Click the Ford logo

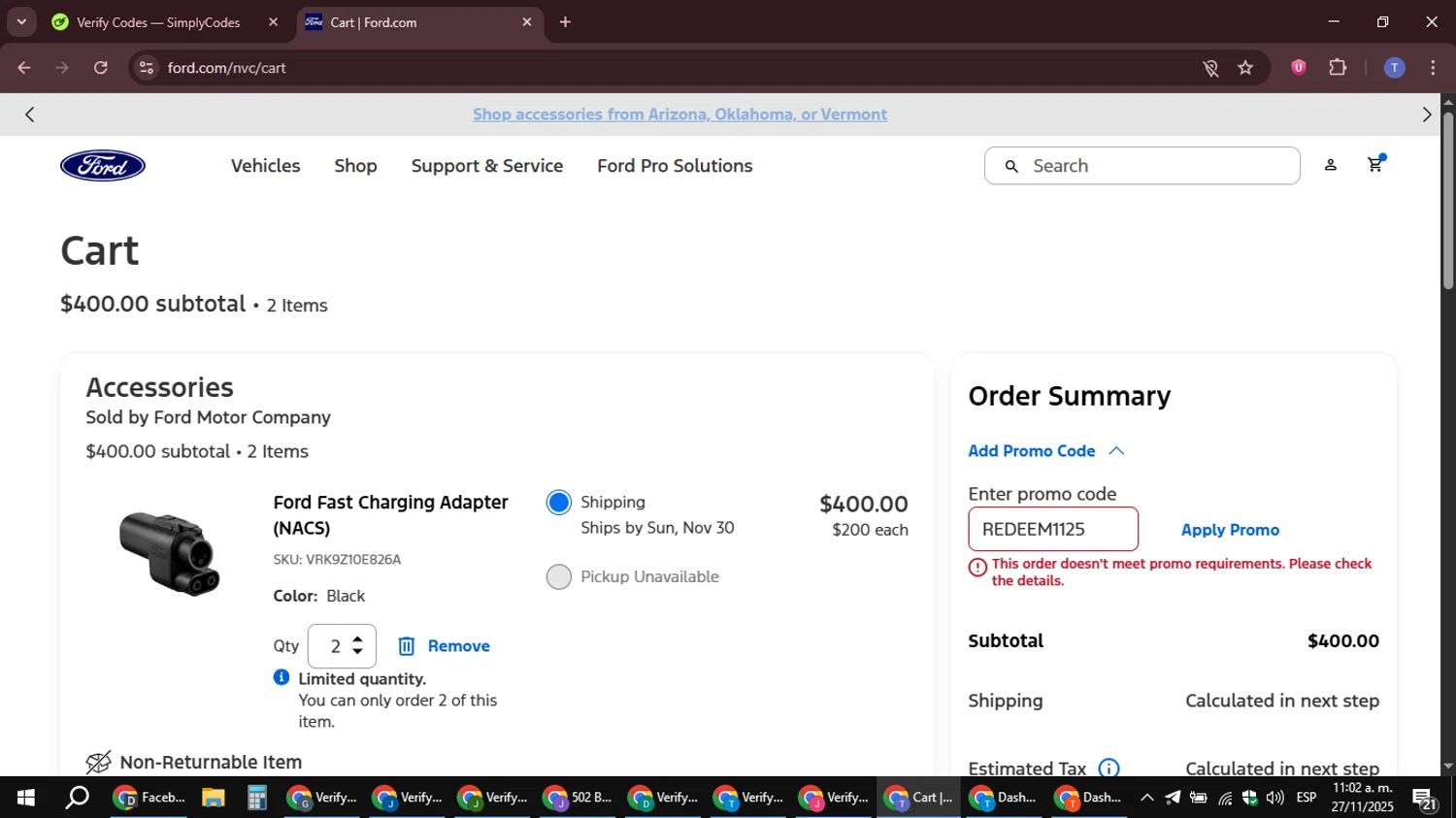[x=103, y=166]
